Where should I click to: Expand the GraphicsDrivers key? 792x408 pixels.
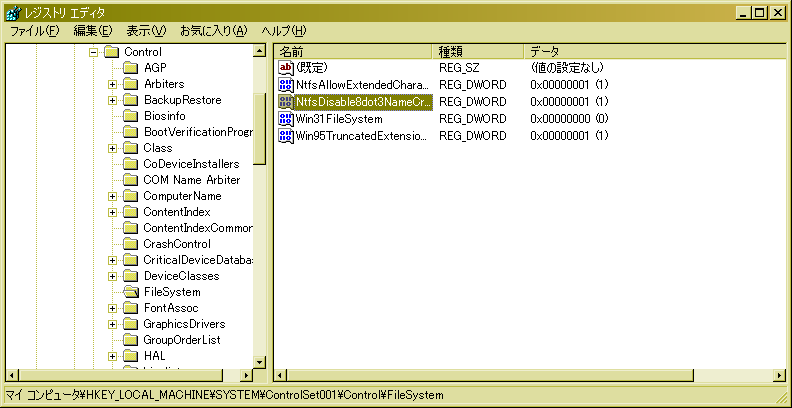pyautogui.click(x=113, y=324)
